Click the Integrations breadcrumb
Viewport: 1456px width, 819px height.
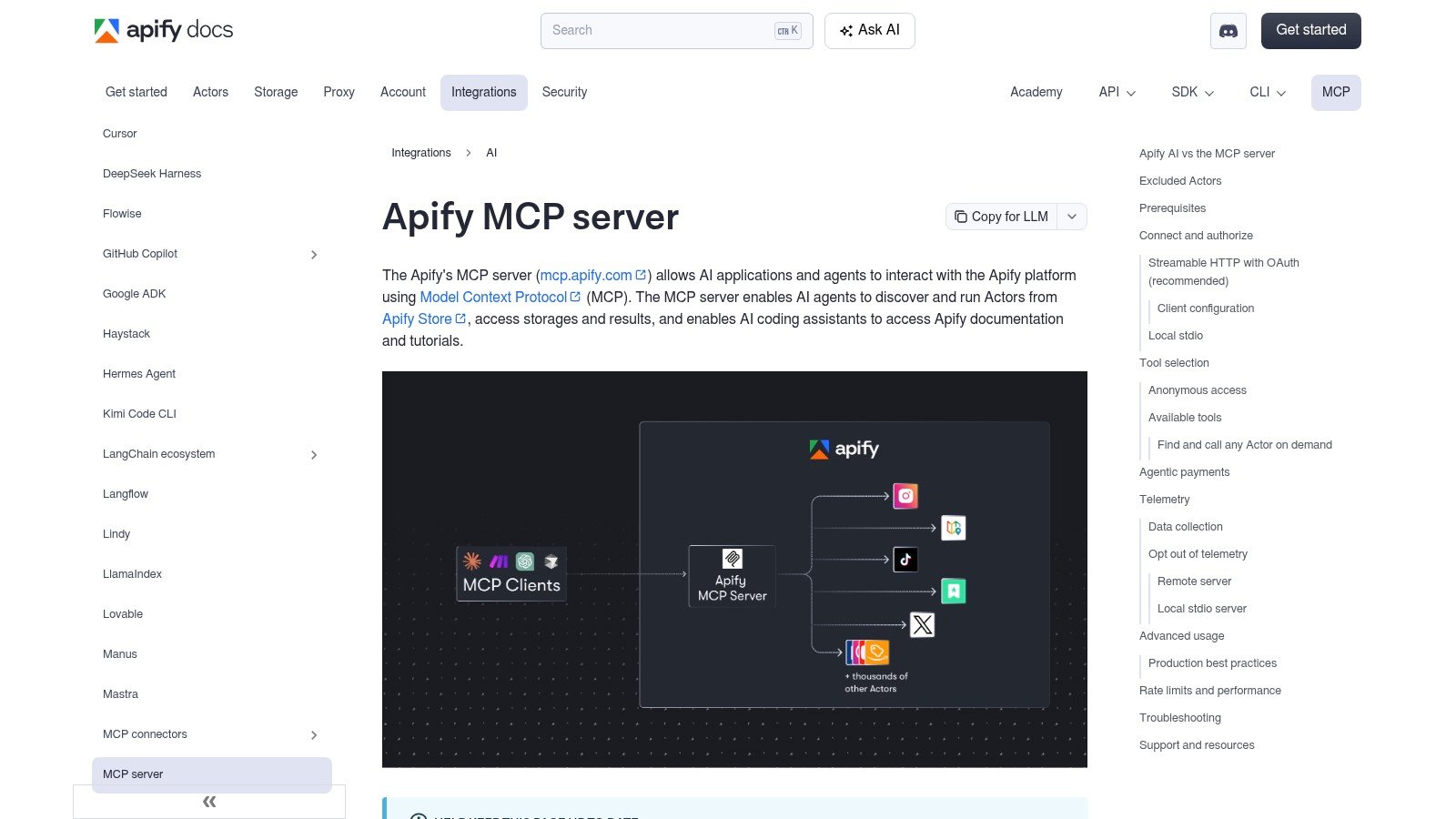pyautogui.click(x=421, y=153)
